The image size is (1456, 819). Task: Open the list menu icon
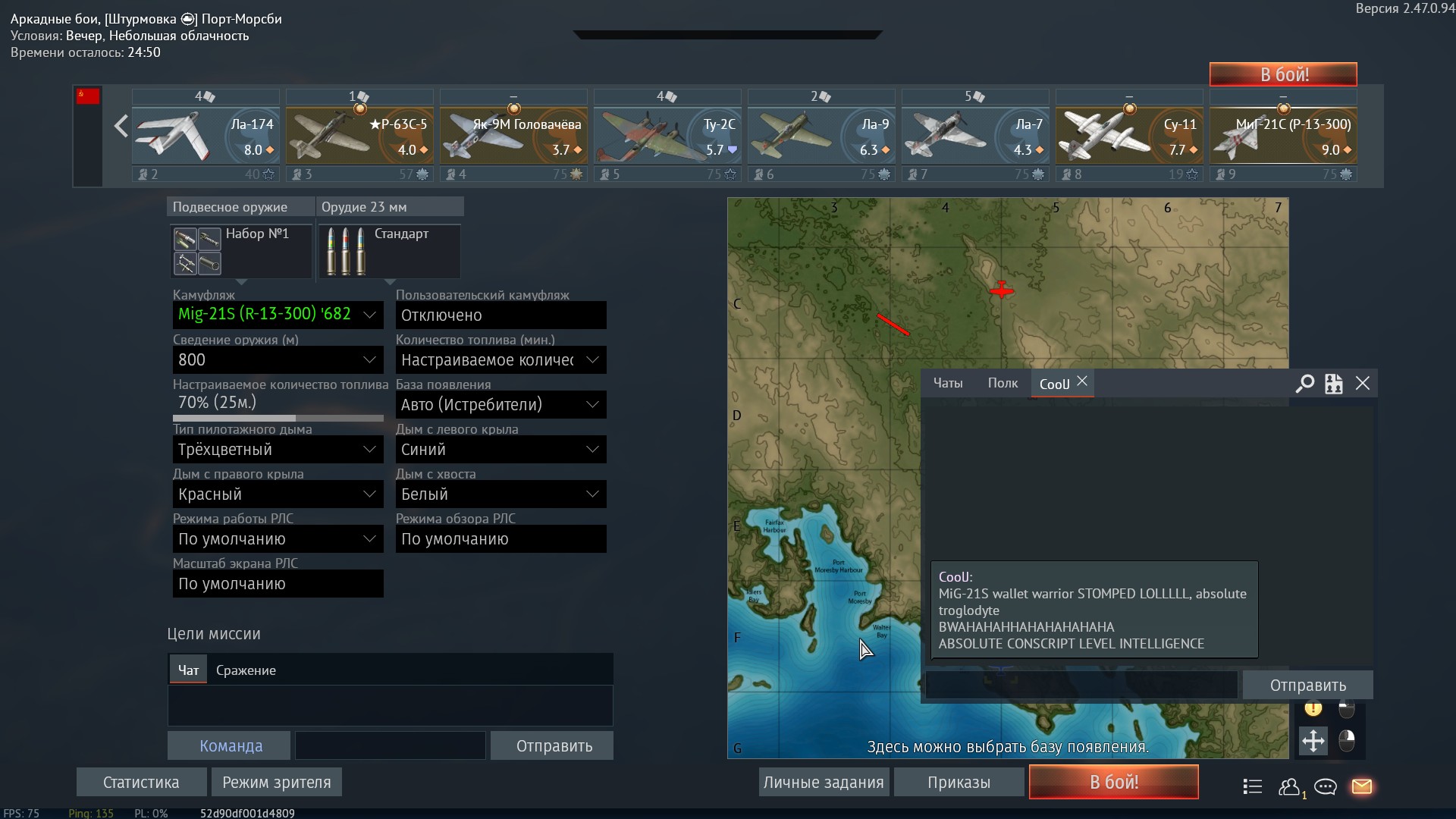pos(1253,786)
